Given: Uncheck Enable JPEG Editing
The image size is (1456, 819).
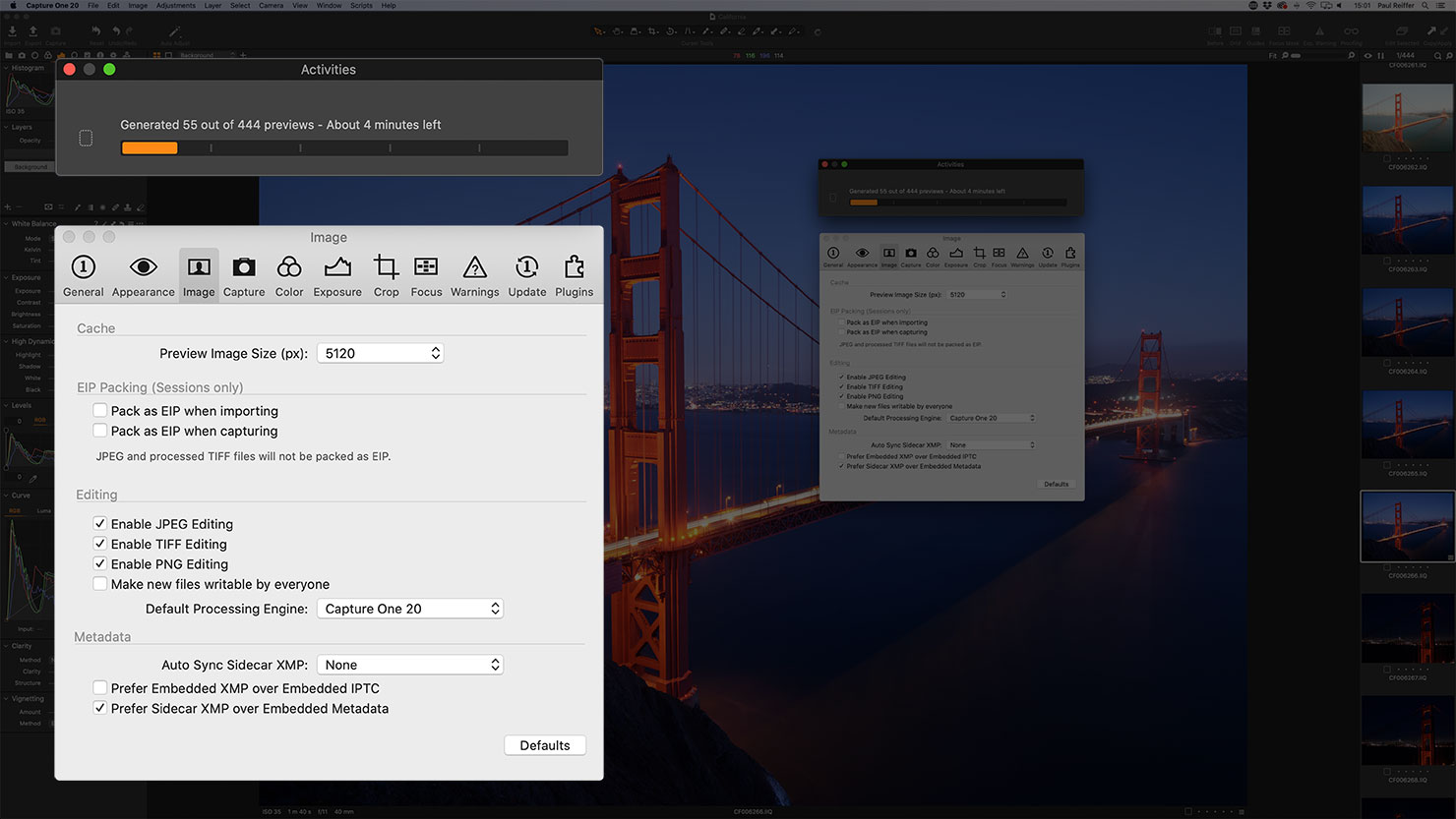Looking at the screenshot, I should tap(99, 523).
